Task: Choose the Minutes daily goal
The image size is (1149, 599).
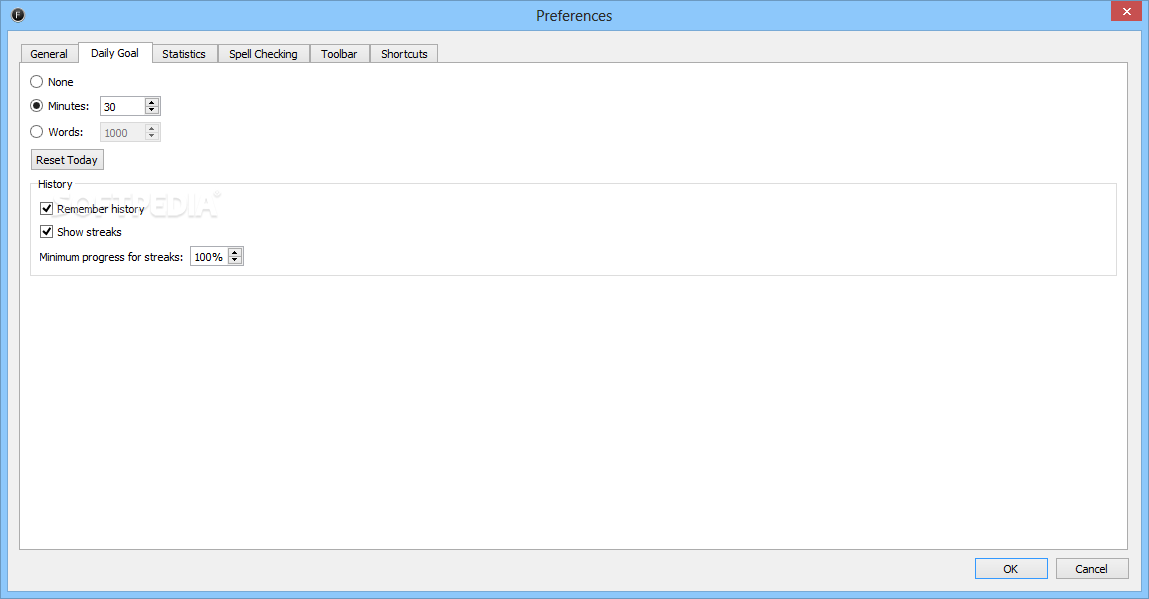Action: click(x=36, y=106)
